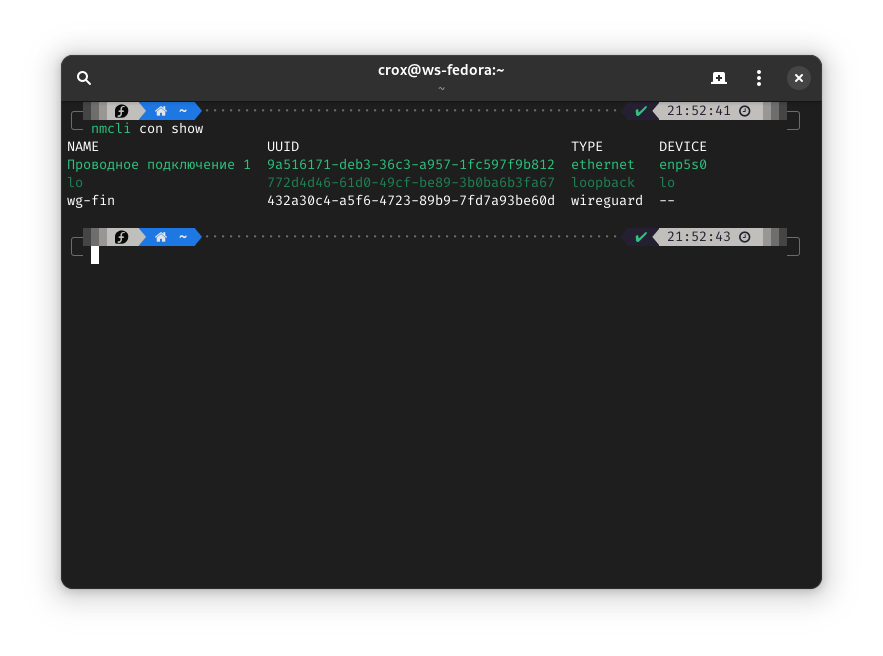The height and width of the screenshot is (656, 883).
Task: Click the '--' device value for wg-fin
Action: [667, 201]
